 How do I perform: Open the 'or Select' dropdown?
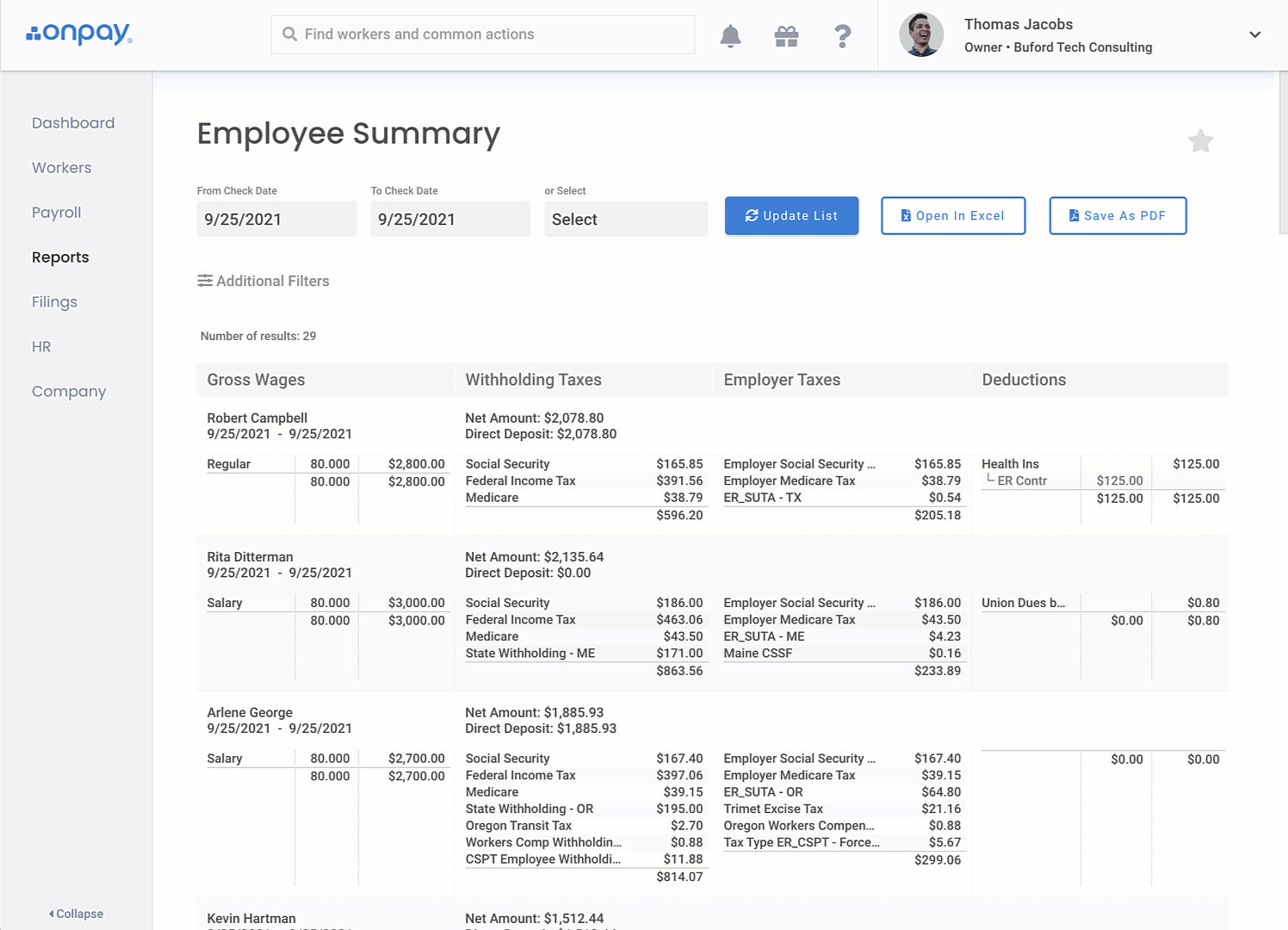[x=626, y=219]
